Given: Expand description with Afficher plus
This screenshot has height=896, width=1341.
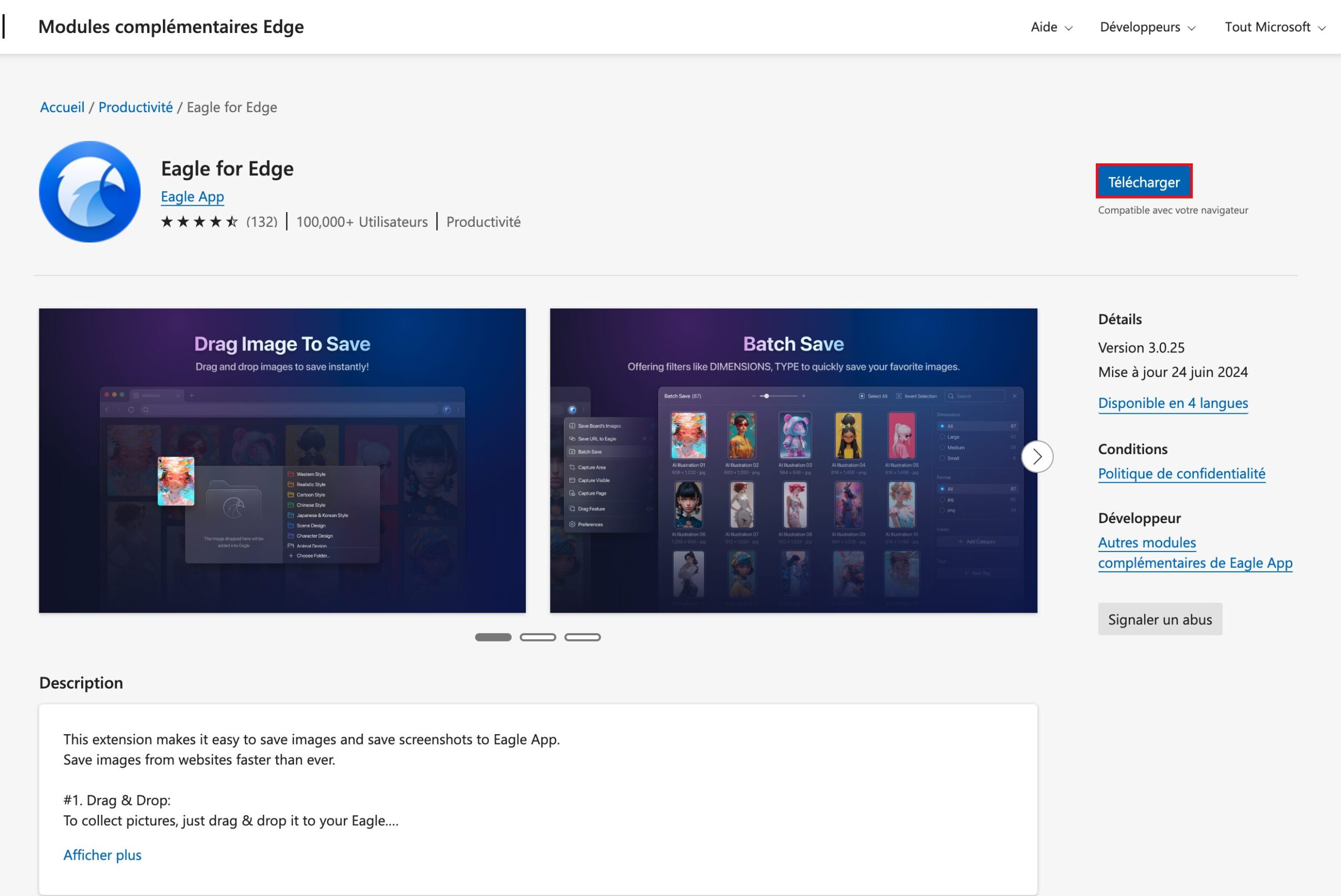Looking at the screenshot, I should 102,855.
